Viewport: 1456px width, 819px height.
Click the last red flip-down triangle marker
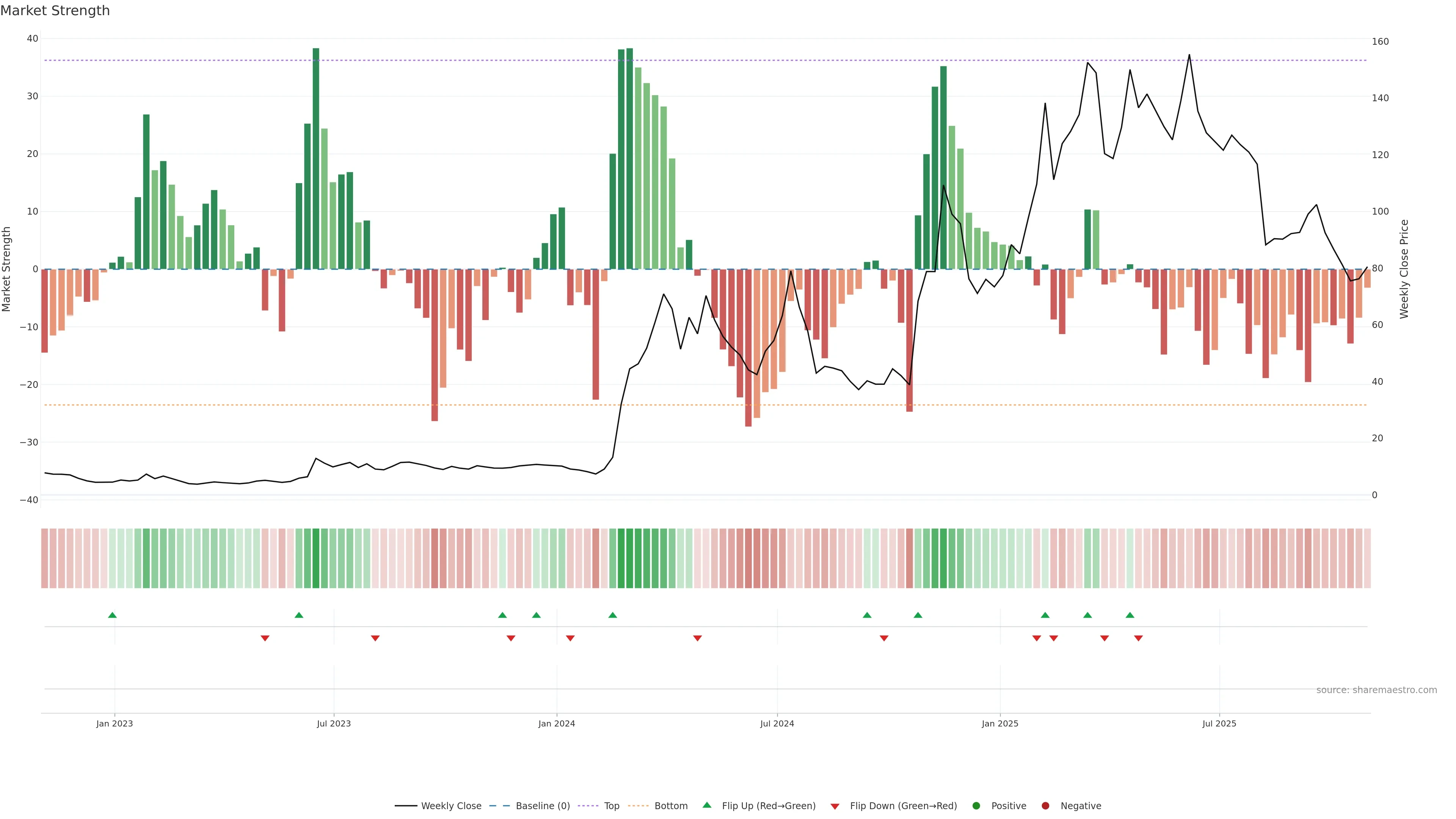(1138, 638)
